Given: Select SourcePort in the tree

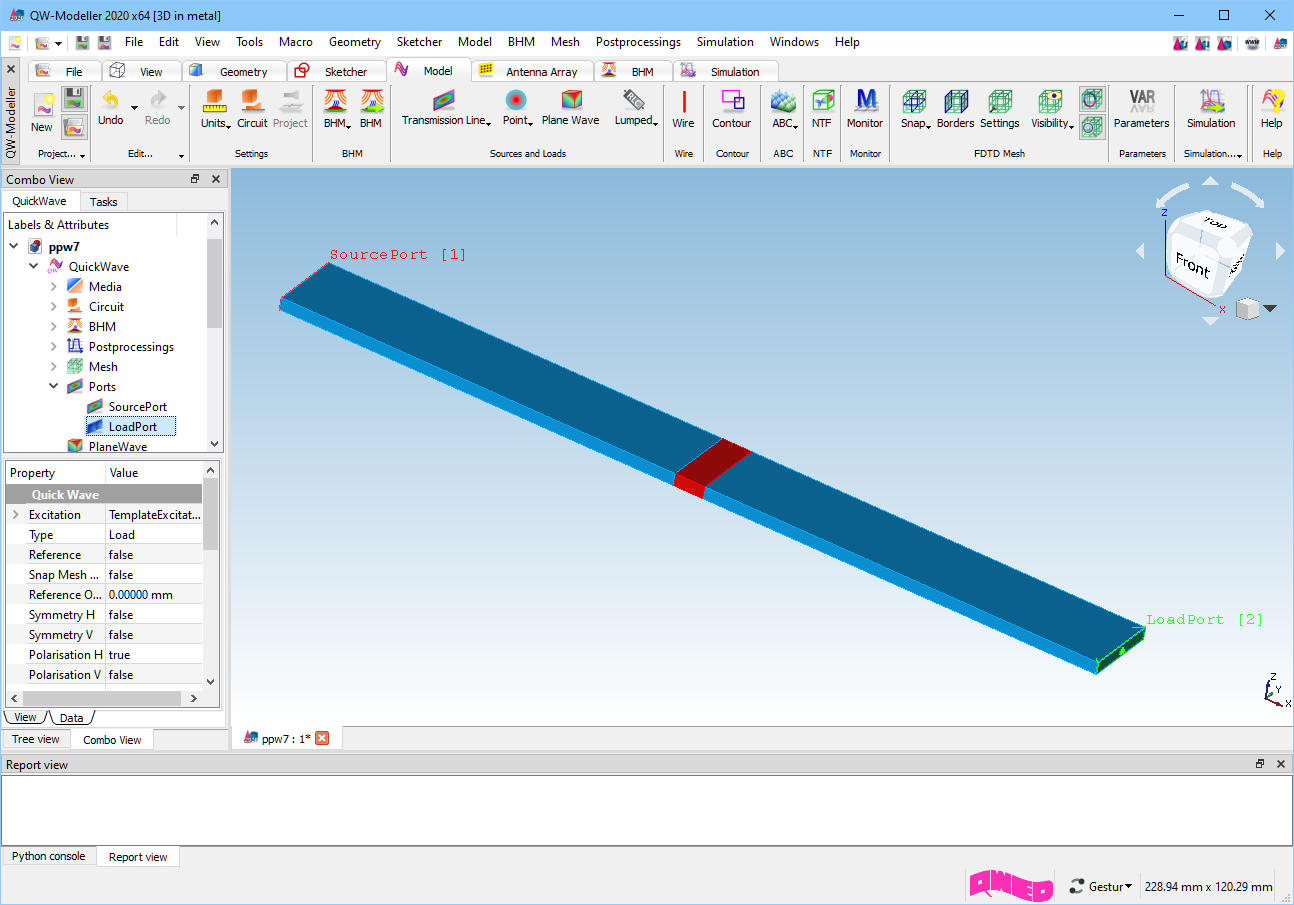Looking at the screenshot, I should point(137,407).
